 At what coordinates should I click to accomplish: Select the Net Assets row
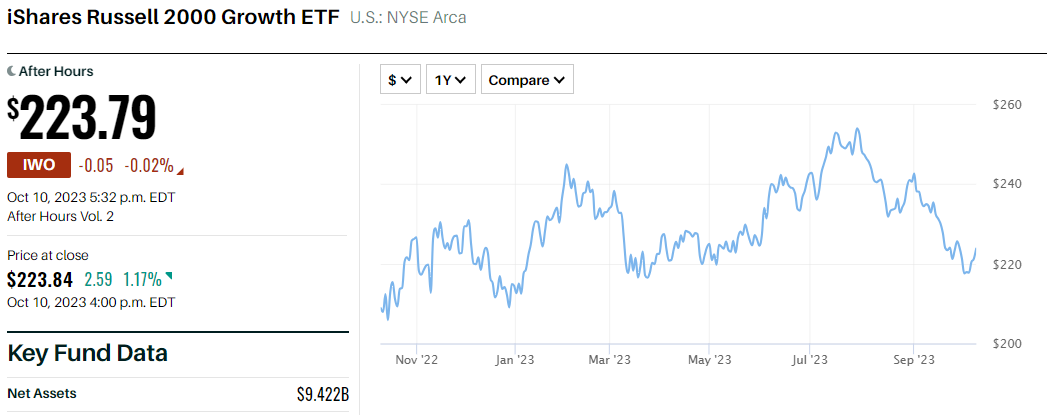(x=177, y=393)
